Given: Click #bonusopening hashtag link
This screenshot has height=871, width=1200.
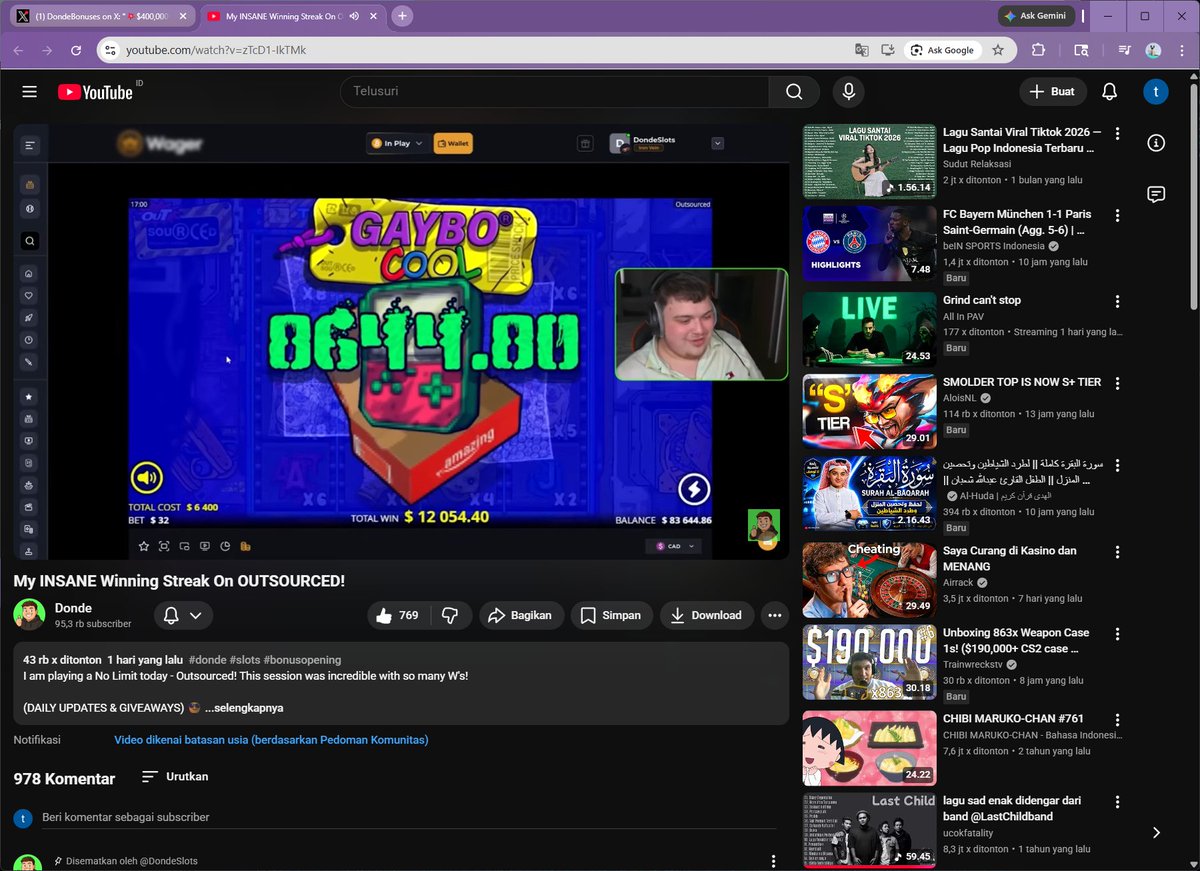Looking at the screenshot, I should (302, 660).
